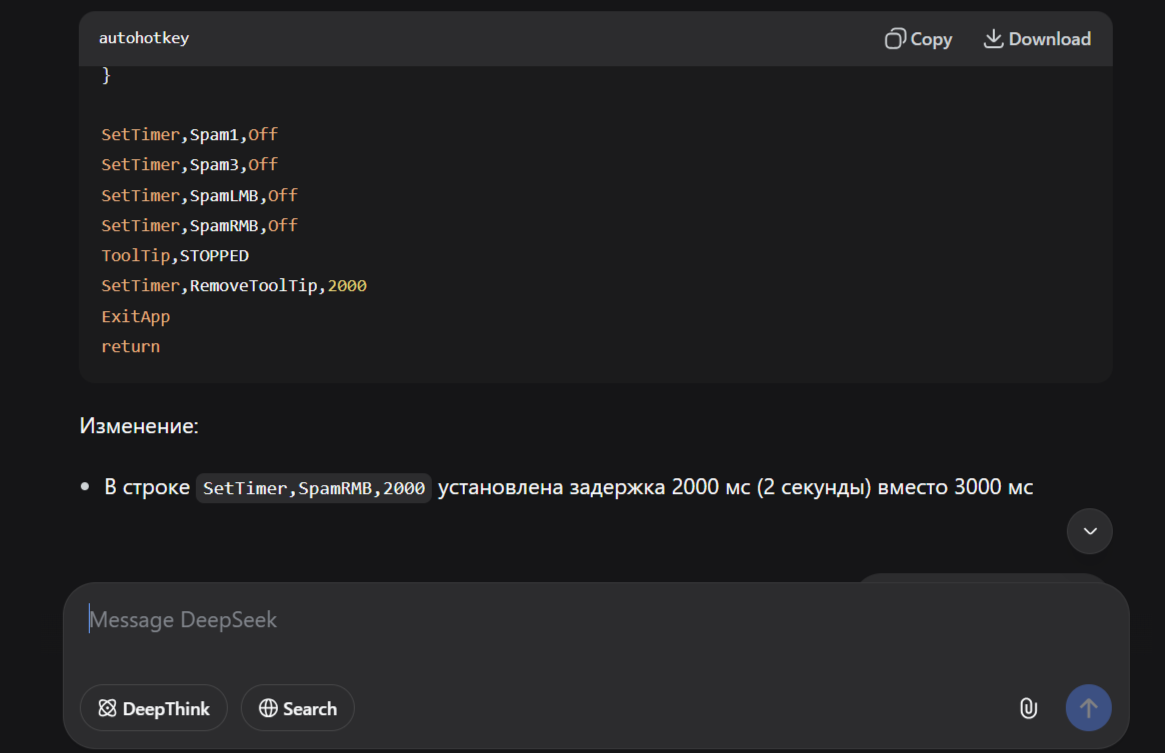This screenshot has width=1165, height=753.
Task: Click the inline code SetTimer,SpamRMB,2000
Action: (314, 489)
